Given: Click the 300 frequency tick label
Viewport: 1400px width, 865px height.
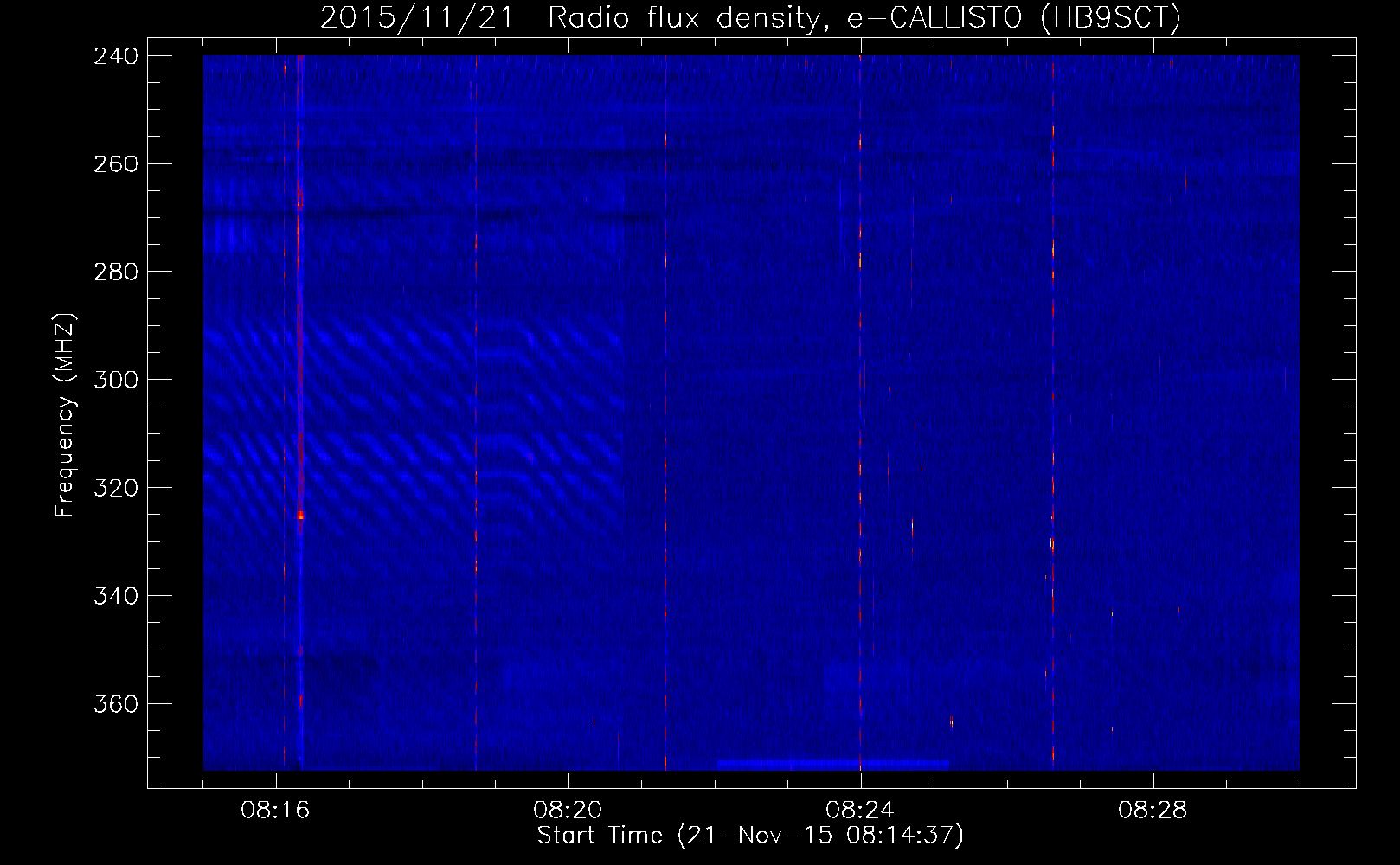Looking at the screenshot, I should click(x=114, y=380).
